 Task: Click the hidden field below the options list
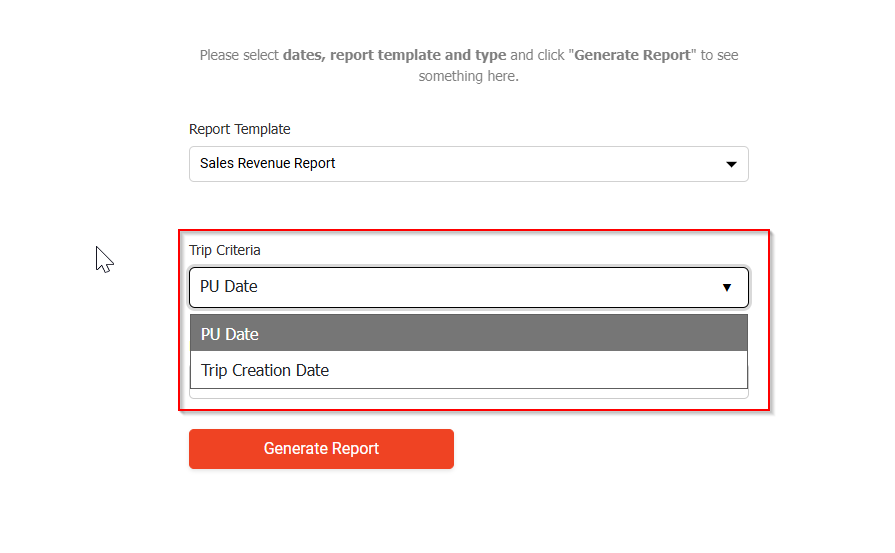point(468,394)
